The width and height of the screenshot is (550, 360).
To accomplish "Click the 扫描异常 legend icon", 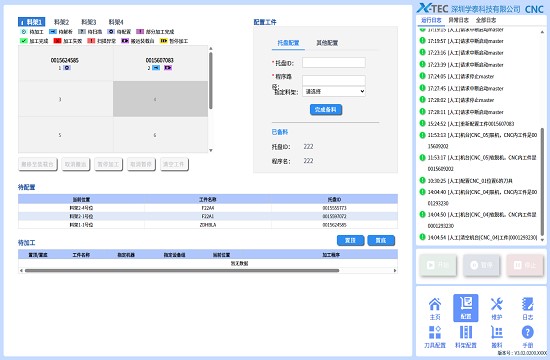I will pos(91,41).
